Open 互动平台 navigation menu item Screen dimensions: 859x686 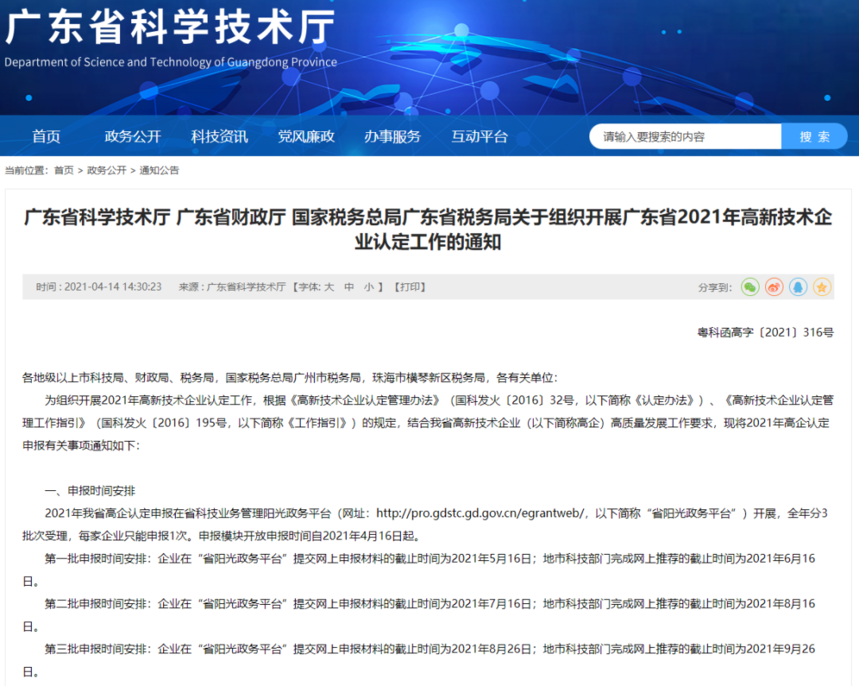479,136
